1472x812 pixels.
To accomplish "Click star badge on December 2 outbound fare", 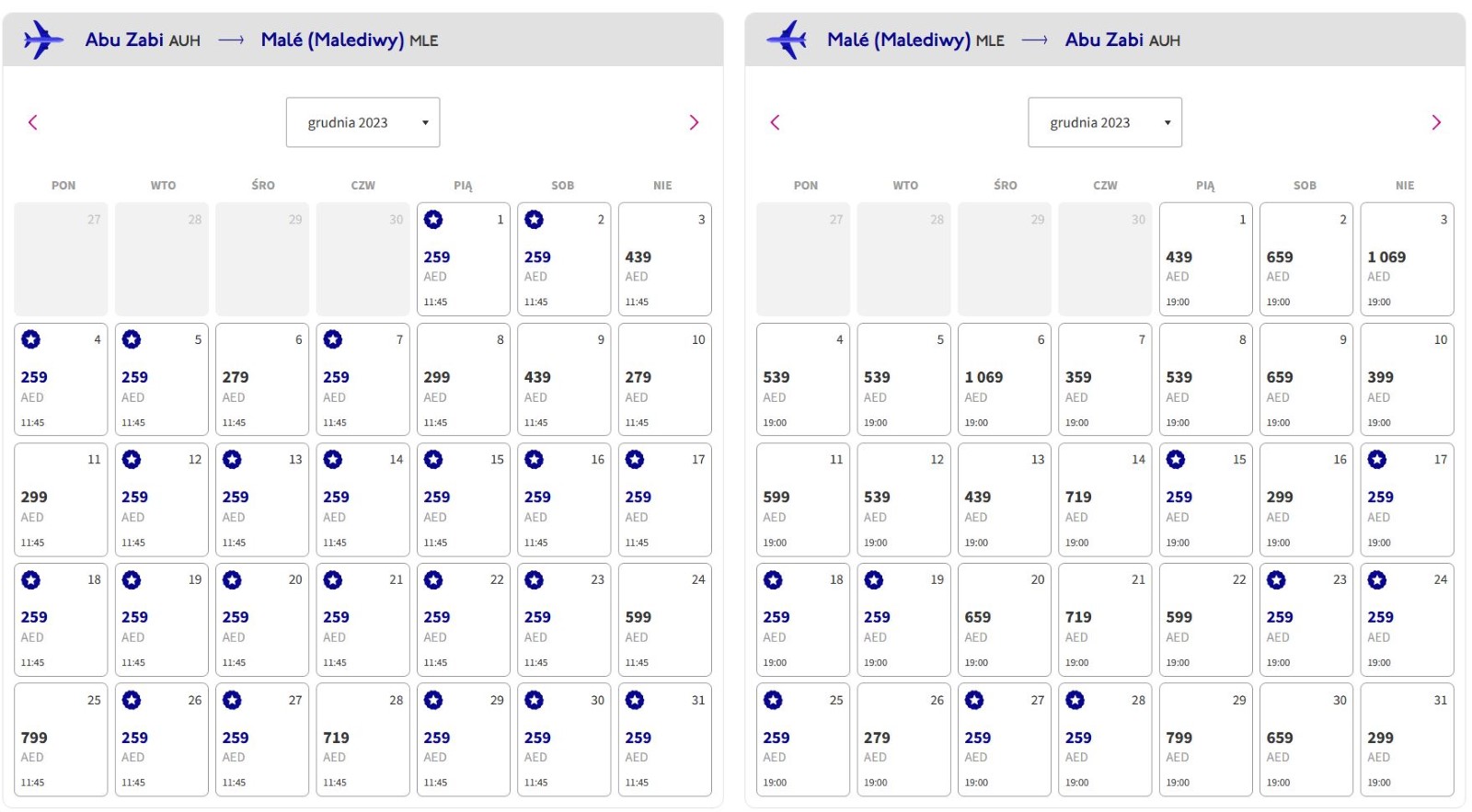I will (535, 219).
